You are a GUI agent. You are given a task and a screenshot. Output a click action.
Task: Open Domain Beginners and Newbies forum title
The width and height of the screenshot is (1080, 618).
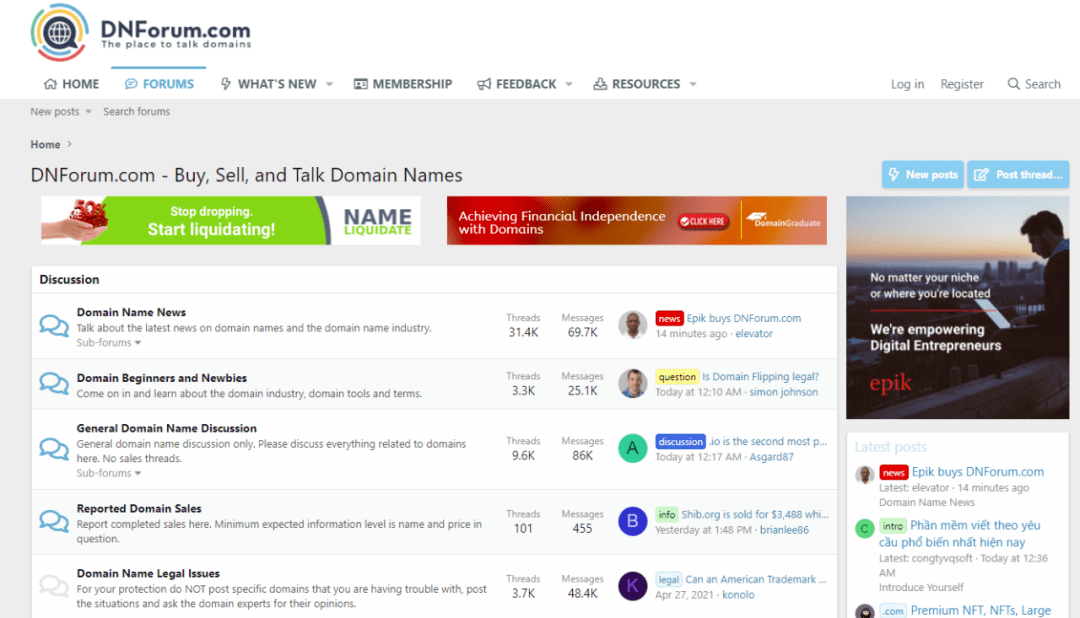coord(161,378)
